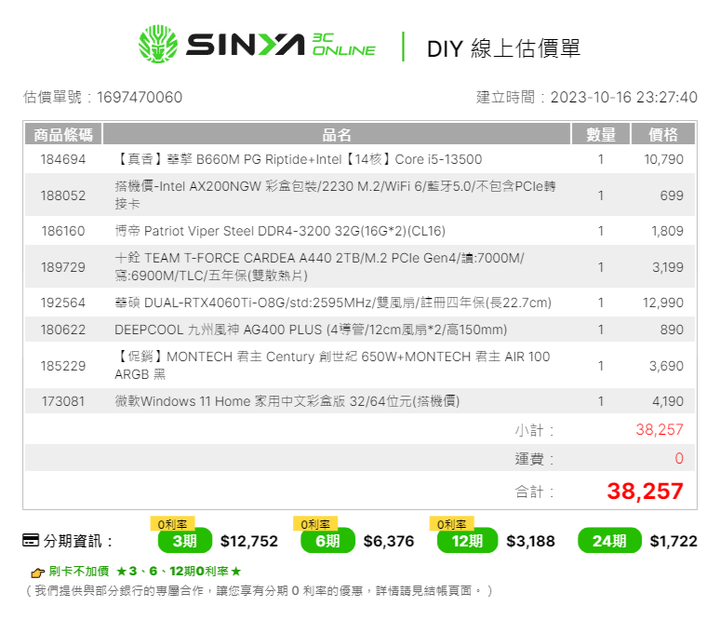Click the Patriot Viper Steel DDR4-3200 item

(280, 231)
